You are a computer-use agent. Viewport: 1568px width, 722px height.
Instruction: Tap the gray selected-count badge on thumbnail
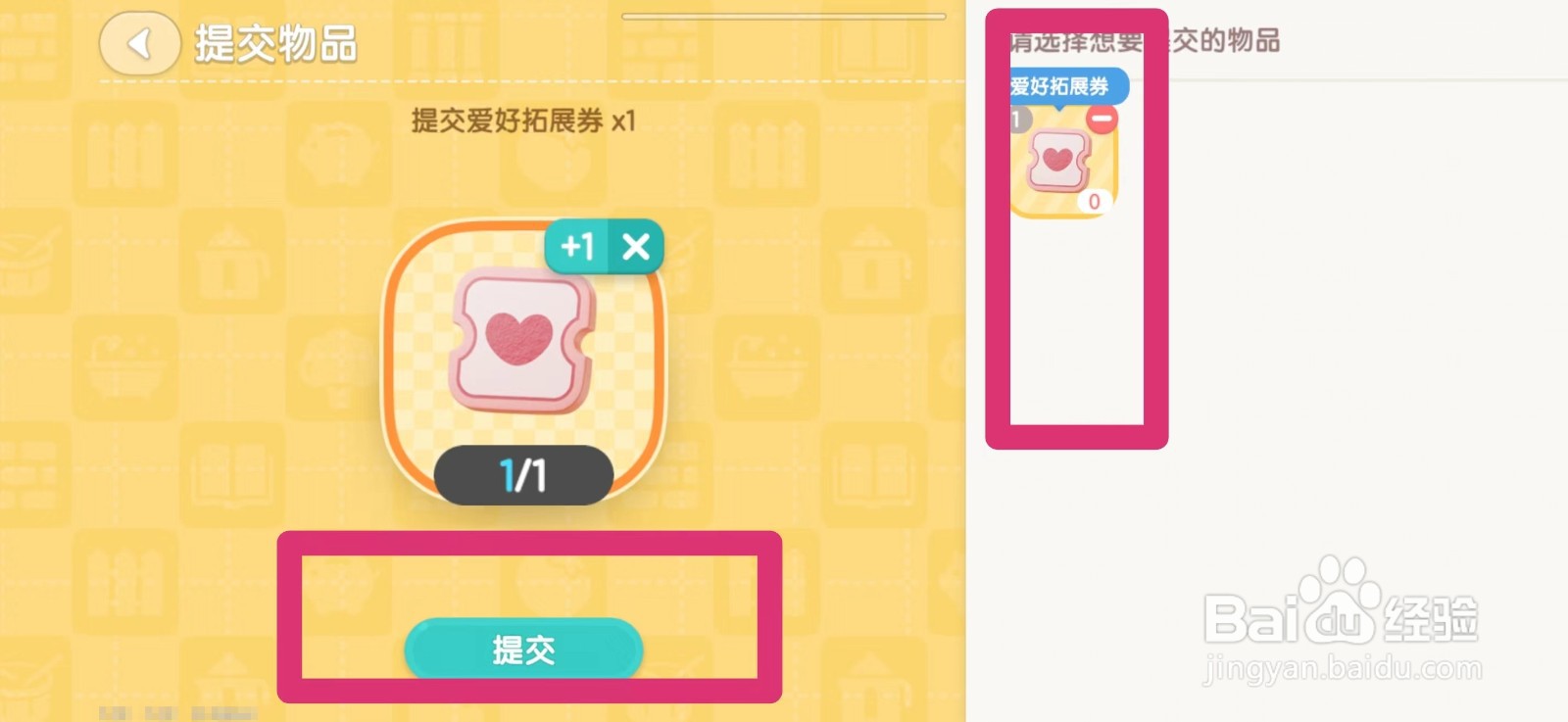click(x=1020, y=120)
